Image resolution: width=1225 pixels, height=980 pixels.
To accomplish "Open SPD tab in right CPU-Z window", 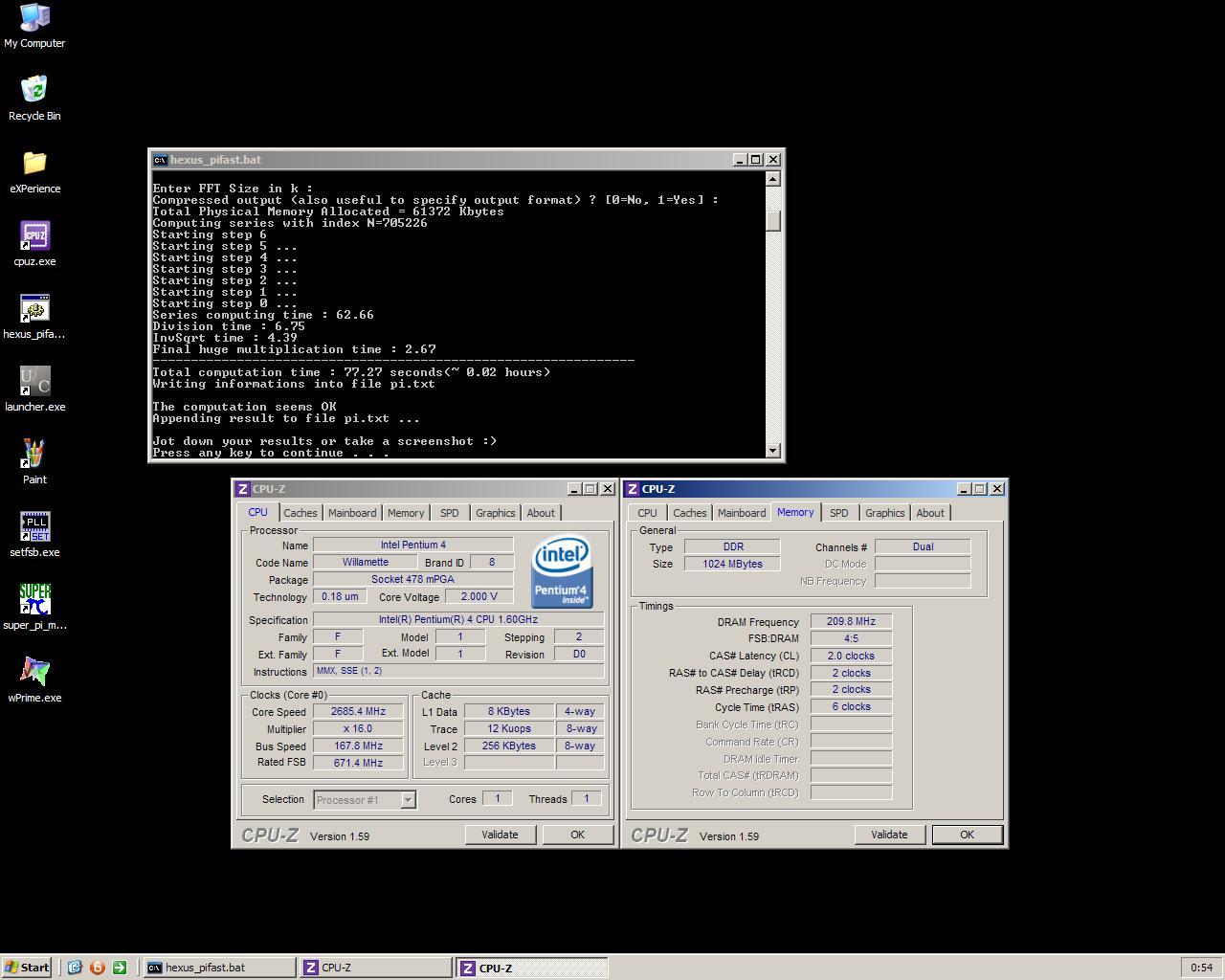I will [x=839, y=513].
